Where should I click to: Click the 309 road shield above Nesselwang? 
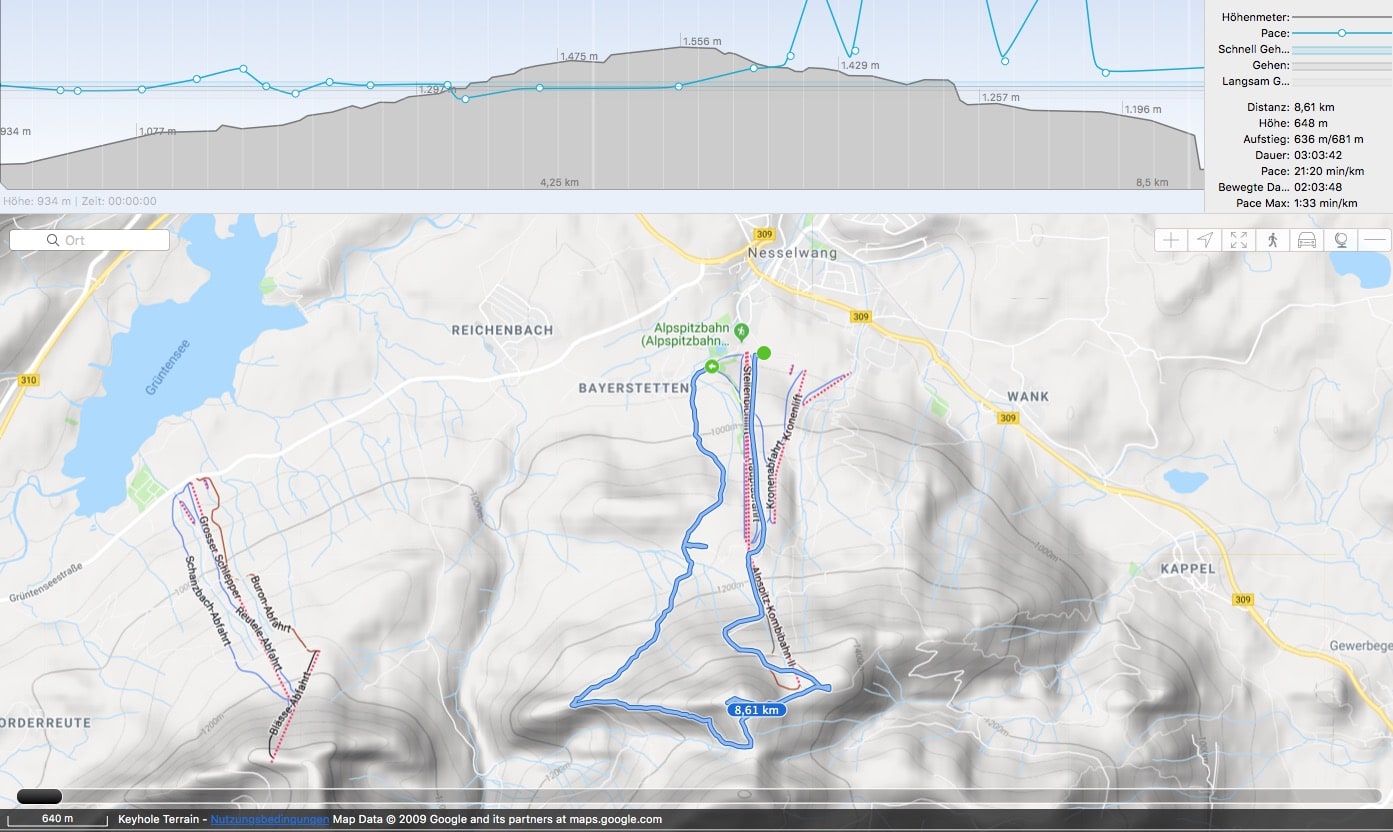[766, 234]
